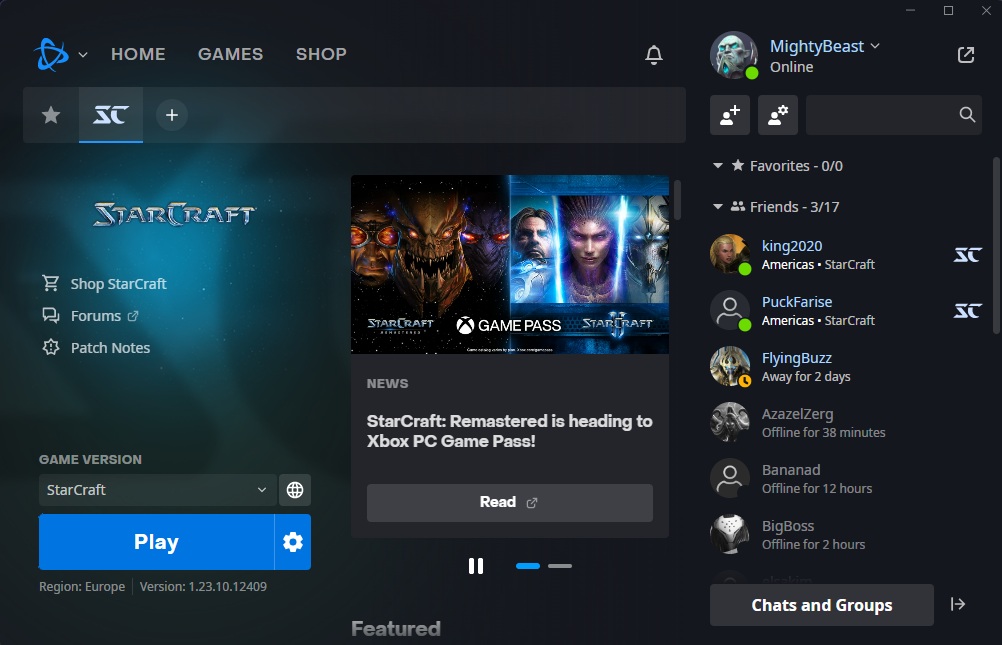Open the StarCraft: Remastered news headline
1002x645 pixels.
tap(509, 431)
